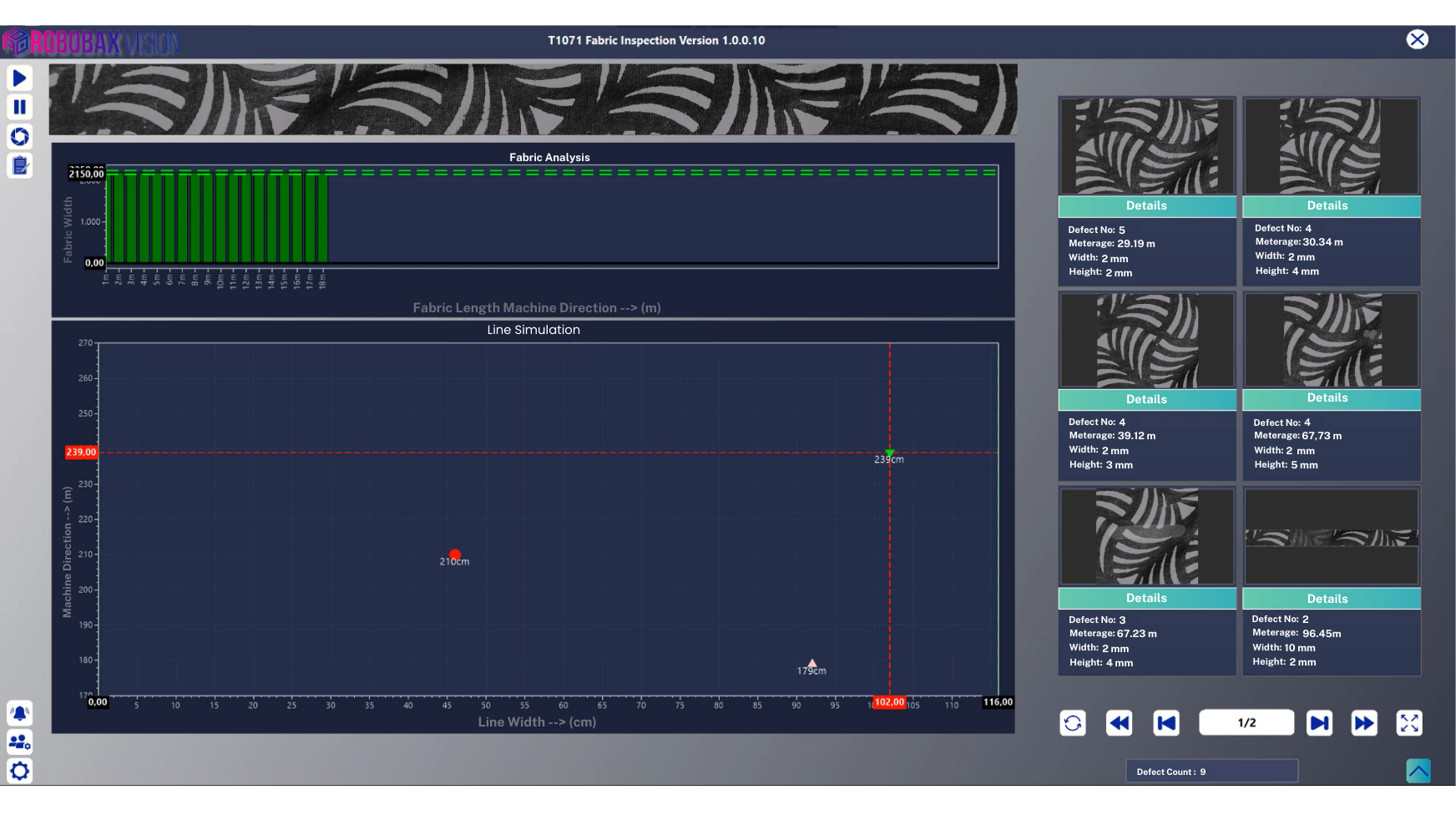Select defect thumbnail for meterage 67.23 m
This screenshot has height=815, width=1456.
(1147, 536)
